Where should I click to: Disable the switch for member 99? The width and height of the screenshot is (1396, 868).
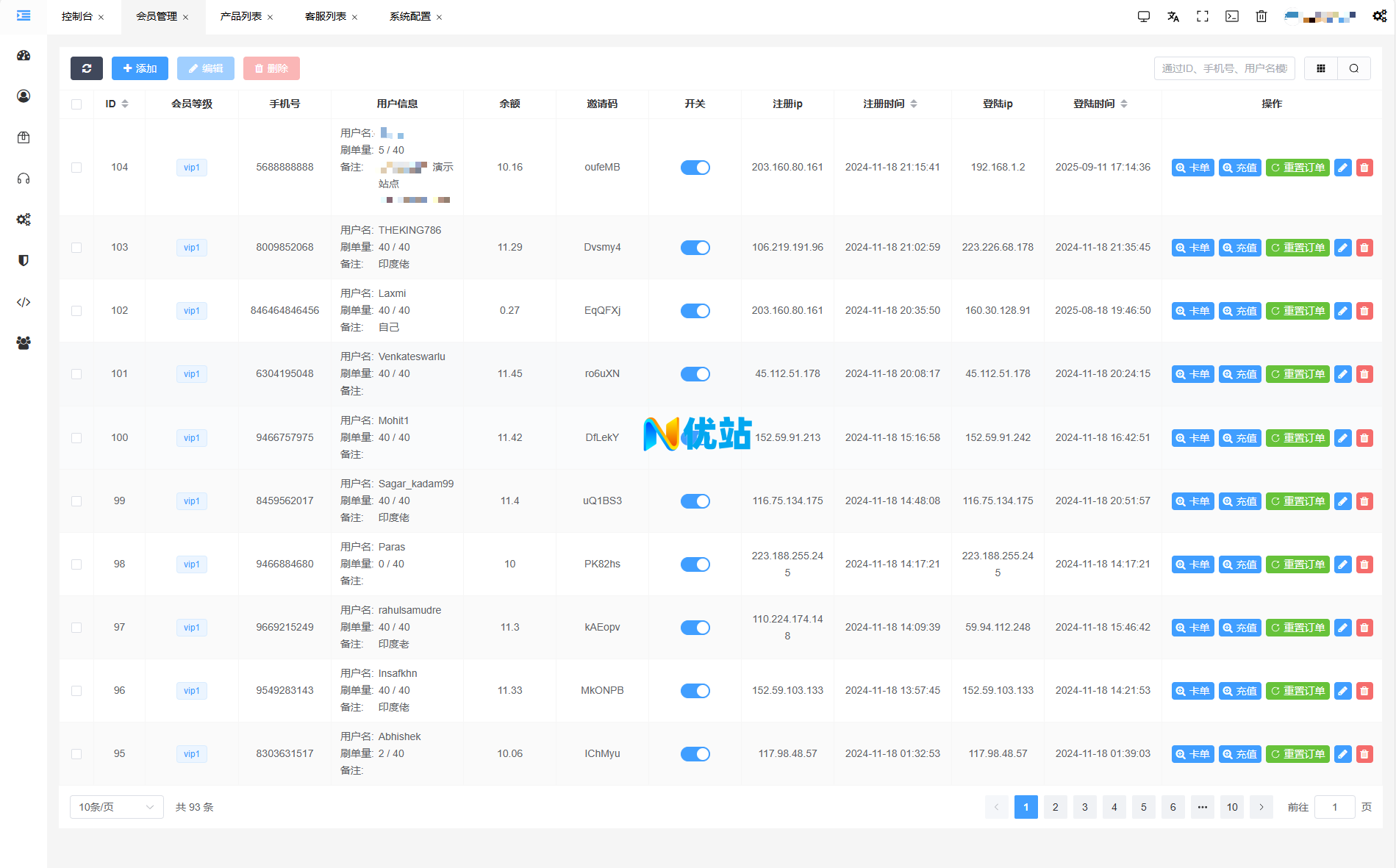point(695,501)
